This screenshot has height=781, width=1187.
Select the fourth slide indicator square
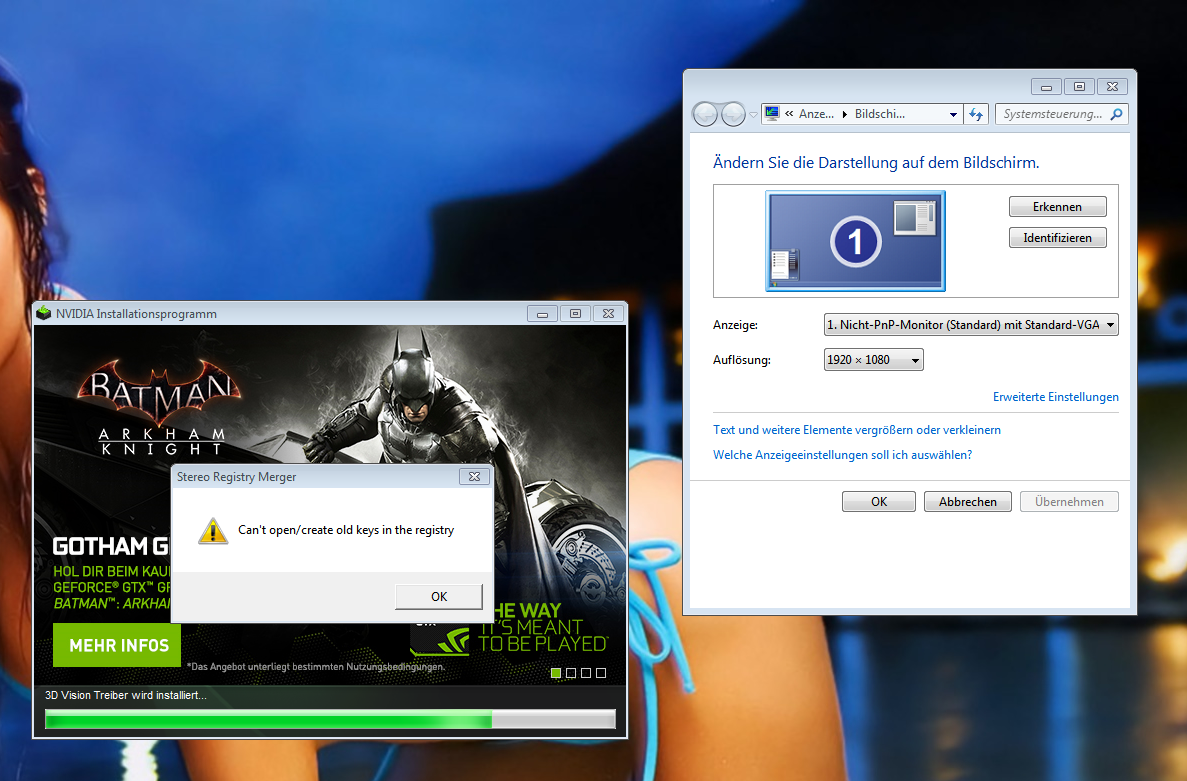[x=601, y=673]
